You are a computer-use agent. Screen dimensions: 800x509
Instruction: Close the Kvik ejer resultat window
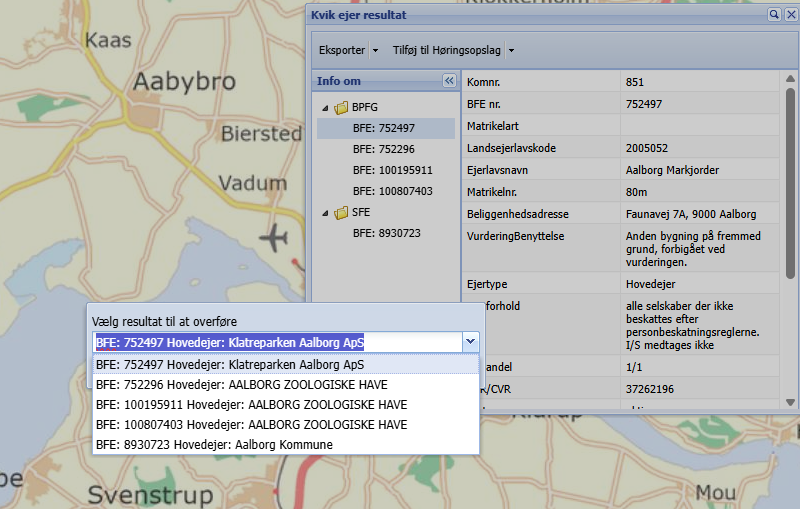[x=789, y=15]
